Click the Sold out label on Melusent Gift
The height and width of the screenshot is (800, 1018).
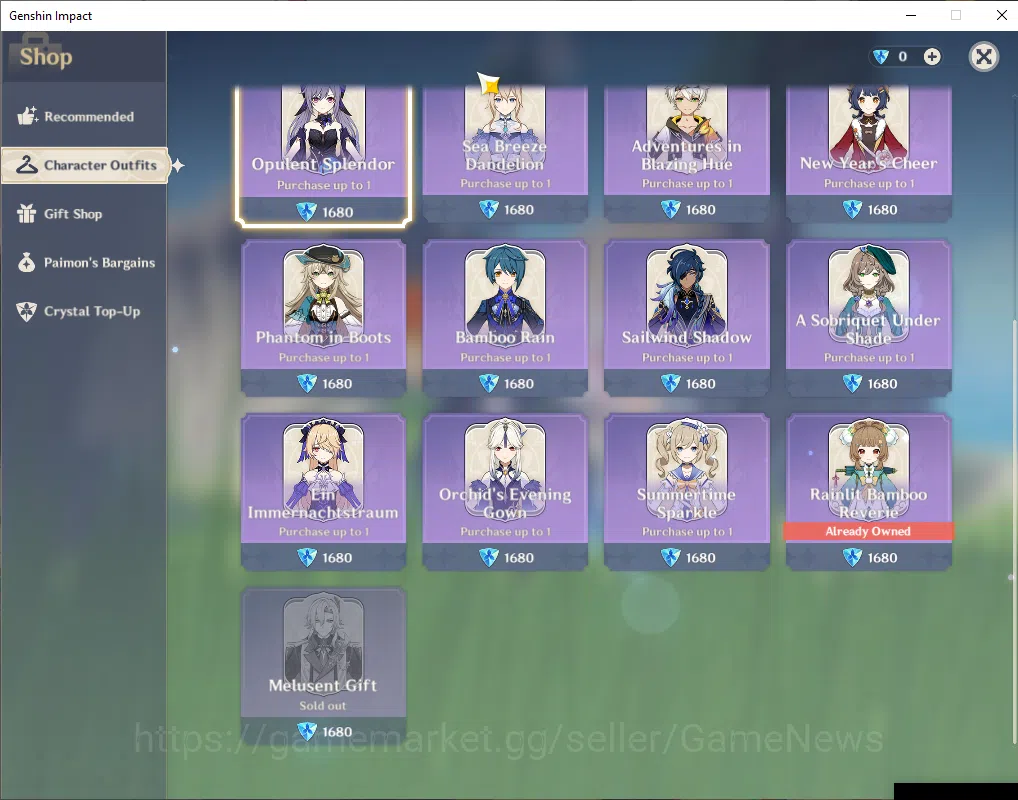pyautogui.click(x=323, y=706)
